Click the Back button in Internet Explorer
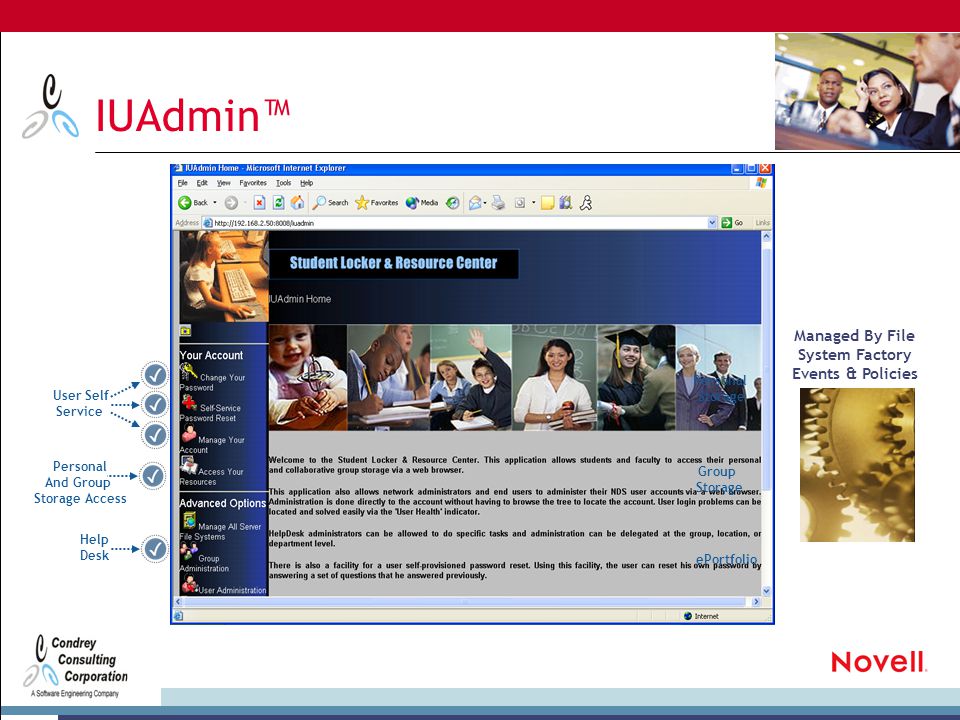The image size is (960, 720). (x=192, y=203)
